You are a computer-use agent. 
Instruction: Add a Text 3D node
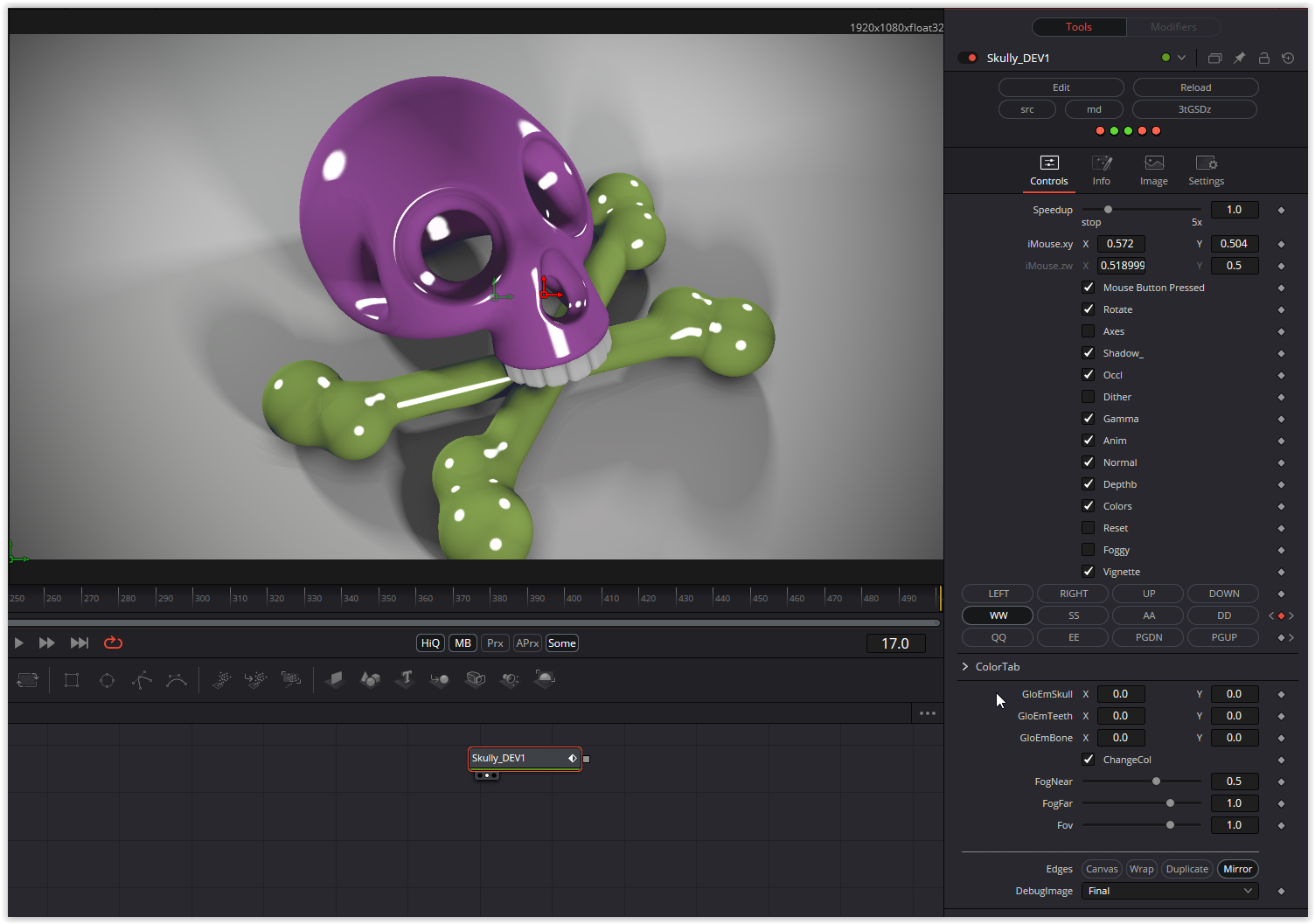pos(405,679)
